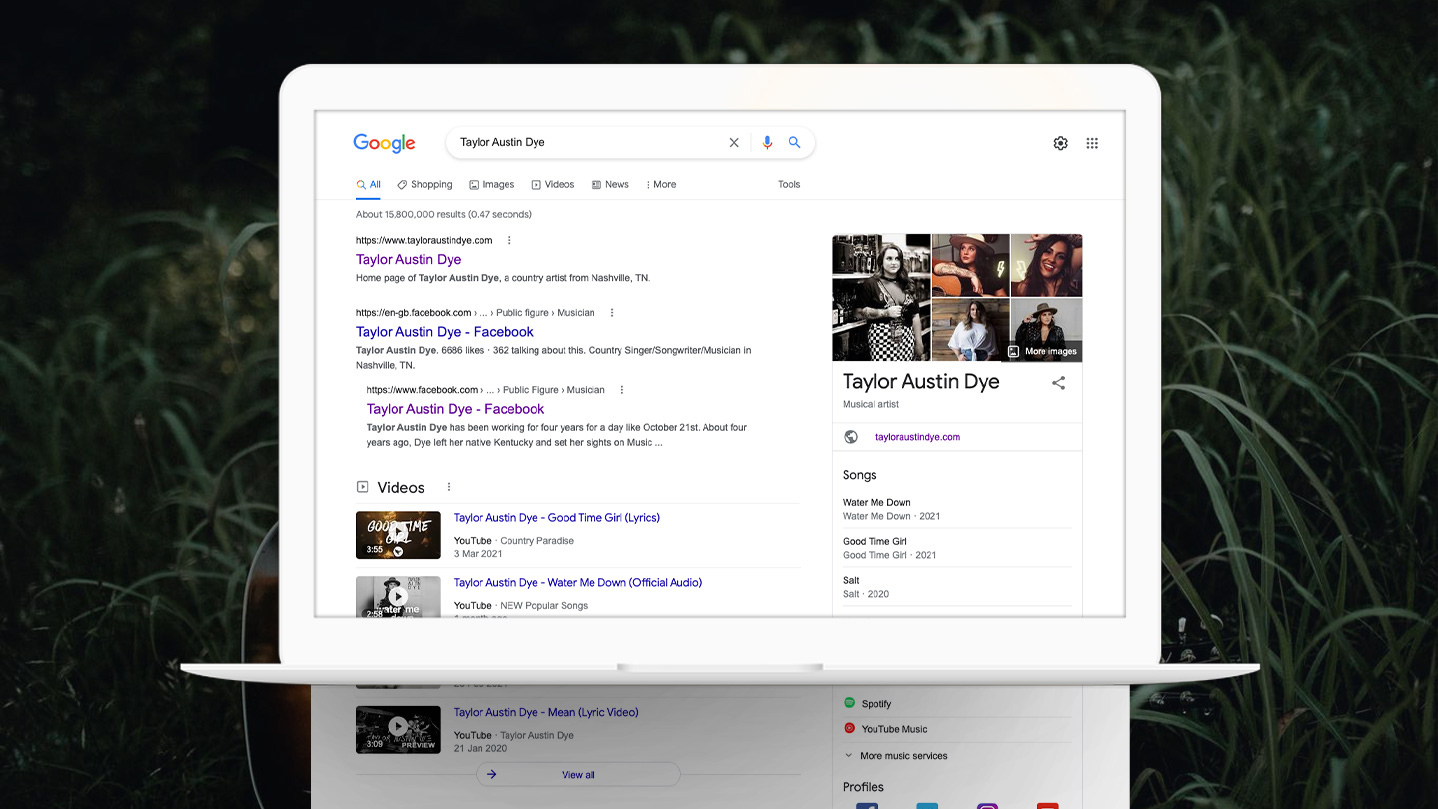Open the white-shirt photo by wooden wall
The height and width of the screenshot is (809, 1438).
coord(970,330)
